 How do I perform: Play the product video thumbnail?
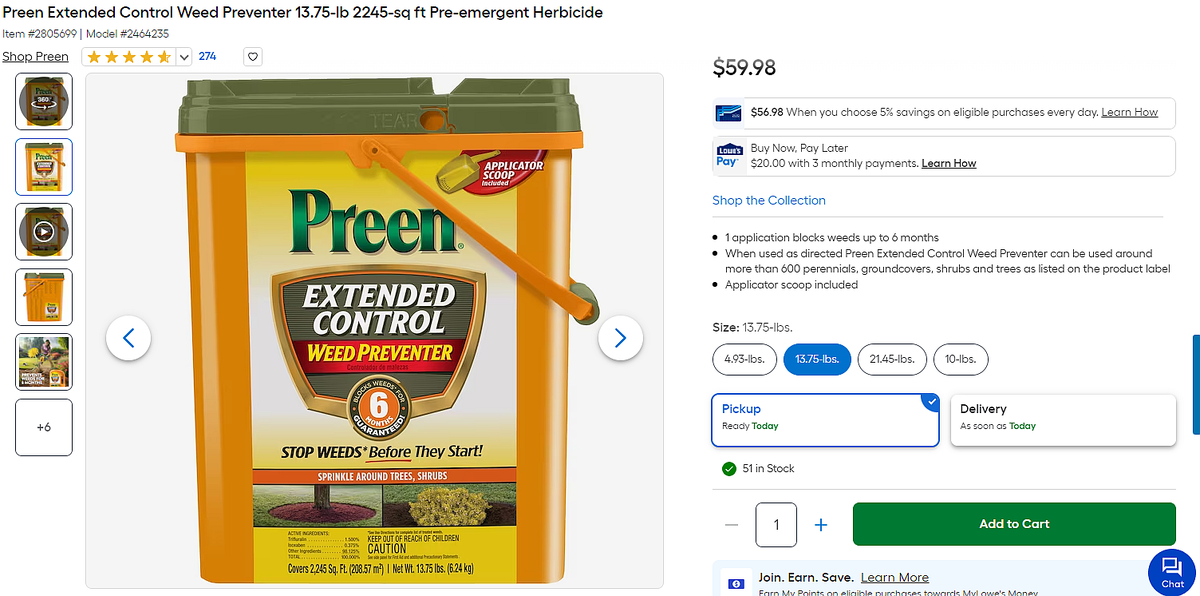tap(44, 231)
